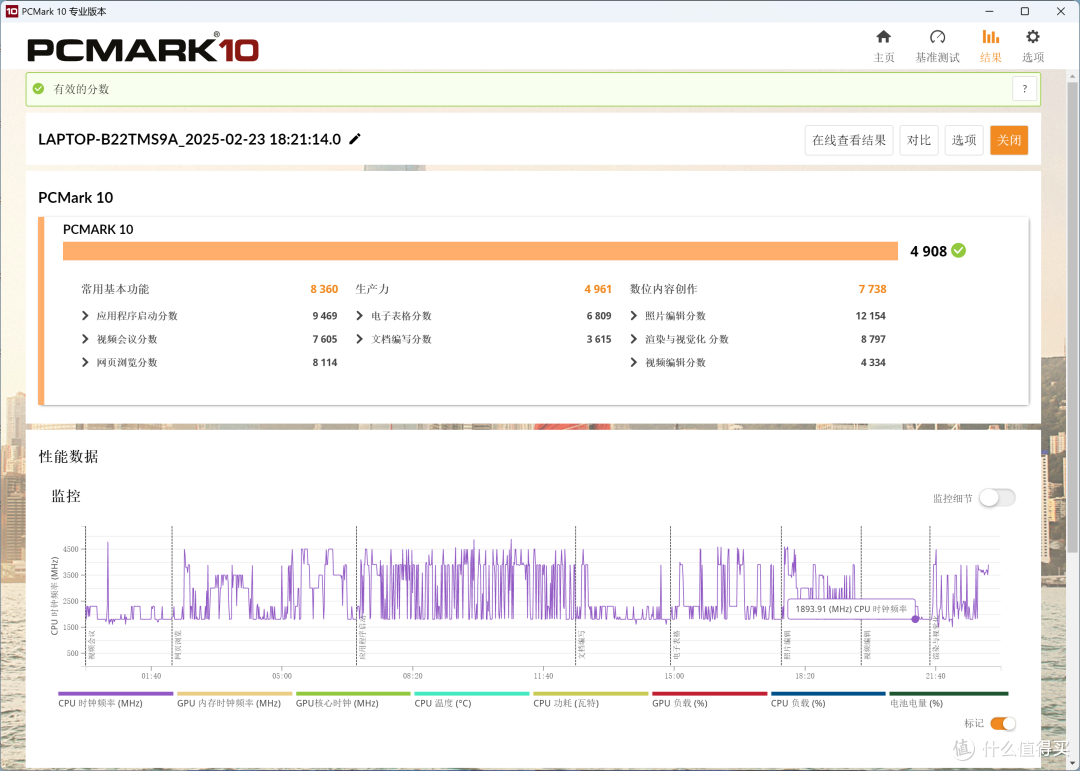The width and height of the screenshot is (1080, 771).
Task: Select CPU 负载 (%) legend
Action: click(828, 700)
